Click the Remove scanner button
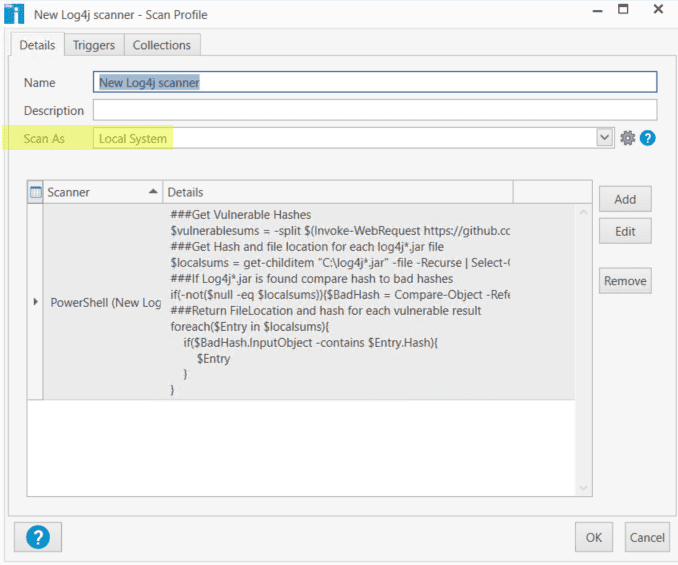 (x=625, y=281)
